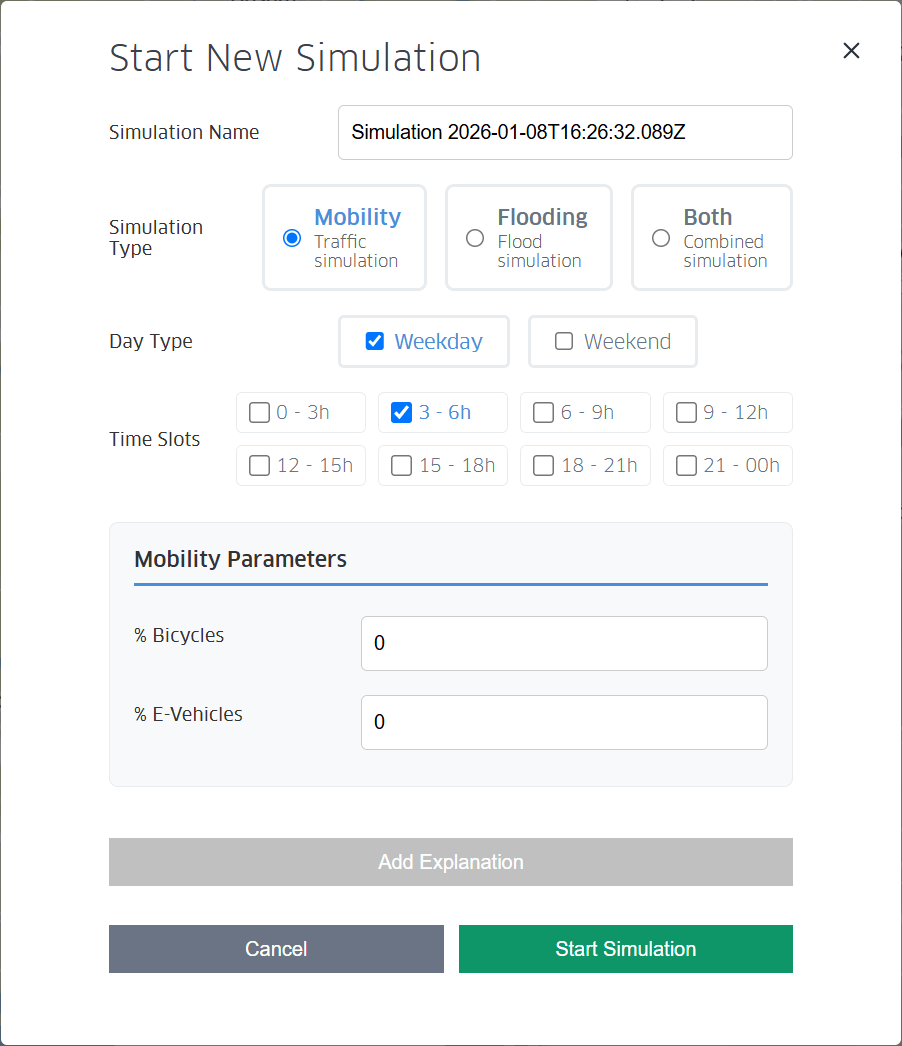Check the 0 - 3h time slot

tap(259, 413)
